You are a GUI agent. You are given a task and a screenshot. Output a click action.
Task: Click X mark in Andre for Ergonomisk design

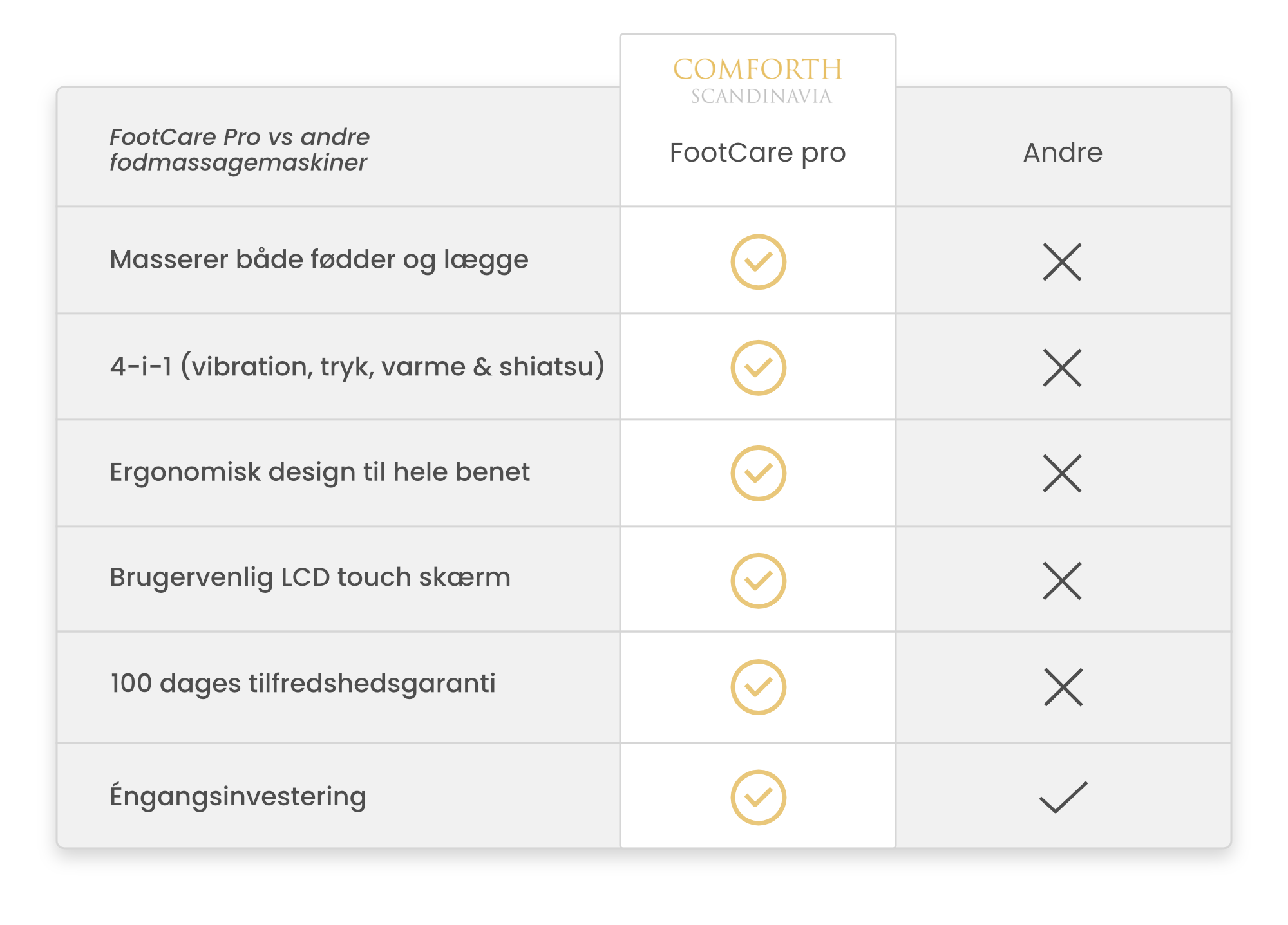[x=1062, y=473]
